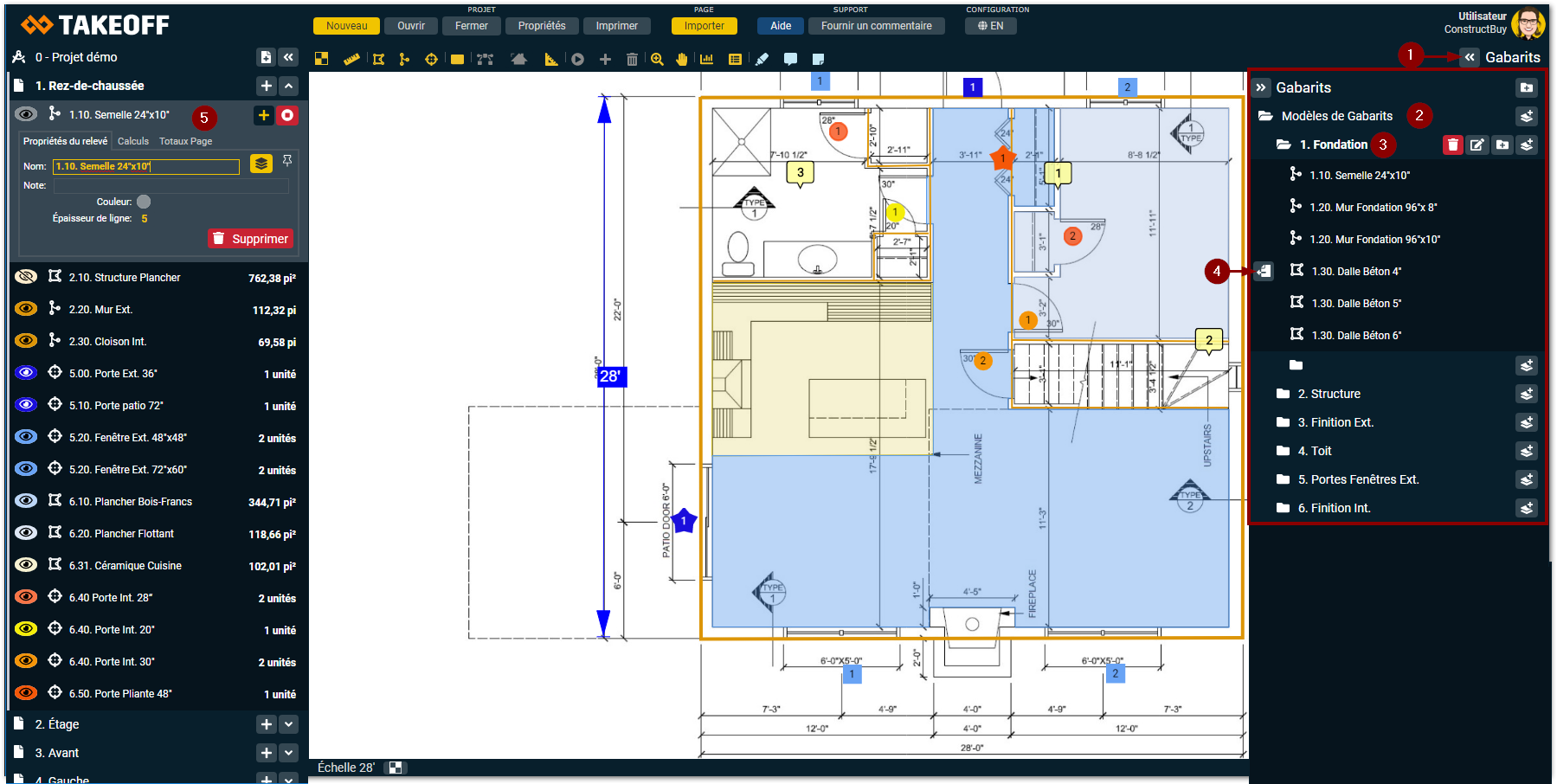Hide the 5.00. Porte Ext. 36" takeoff
This screenshot has width=1557, height=784.
[26, 373]
